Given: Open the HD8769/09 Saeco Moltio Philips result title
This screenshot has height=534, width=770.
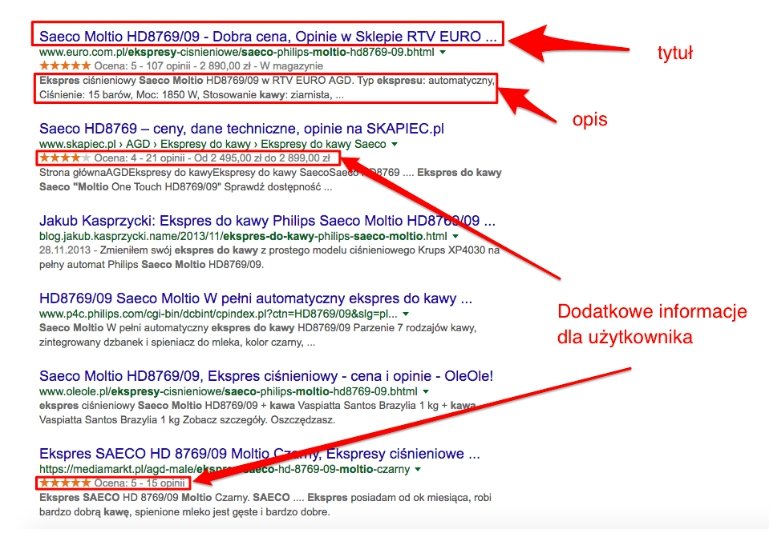Looking at the screenshot, I should [256, 298].
